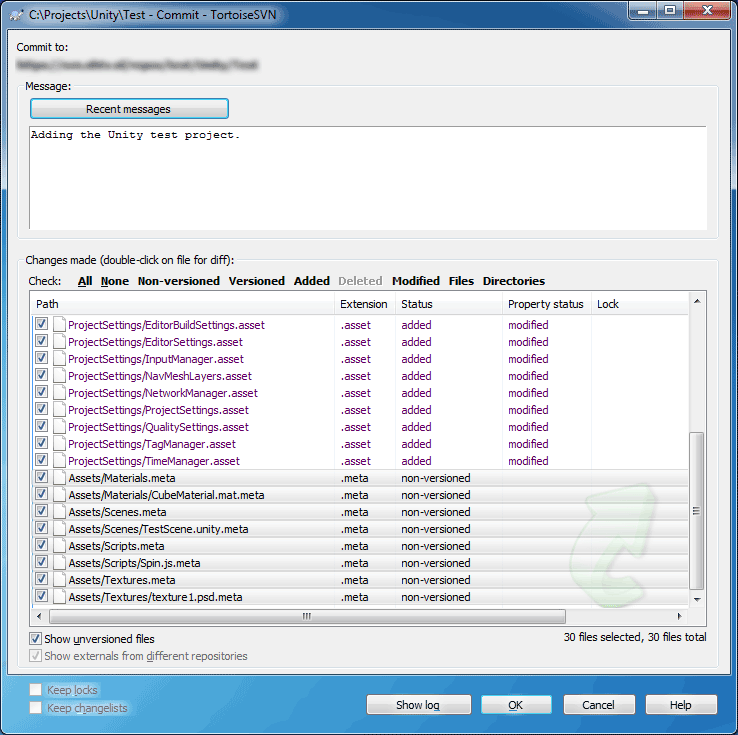
Task: Click file icon for ProjectSettings.asset
Action: pyautogui.click(x=59, y=409)
